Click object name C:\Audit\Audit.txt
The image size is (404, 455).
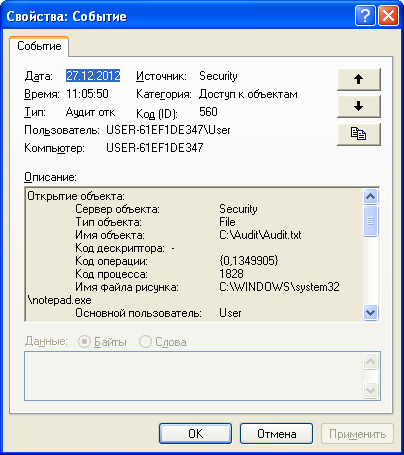coord(260,235)
